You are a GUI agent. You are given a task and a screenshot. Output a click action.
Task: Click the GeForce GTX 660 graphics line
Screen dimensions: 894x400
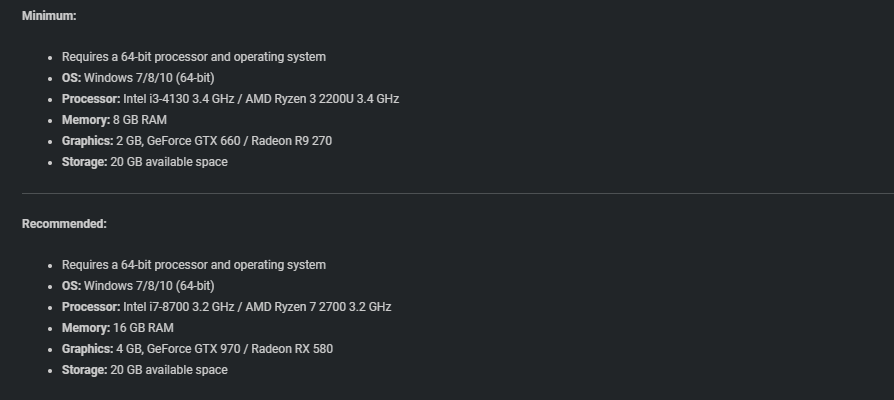pos(197,141)
